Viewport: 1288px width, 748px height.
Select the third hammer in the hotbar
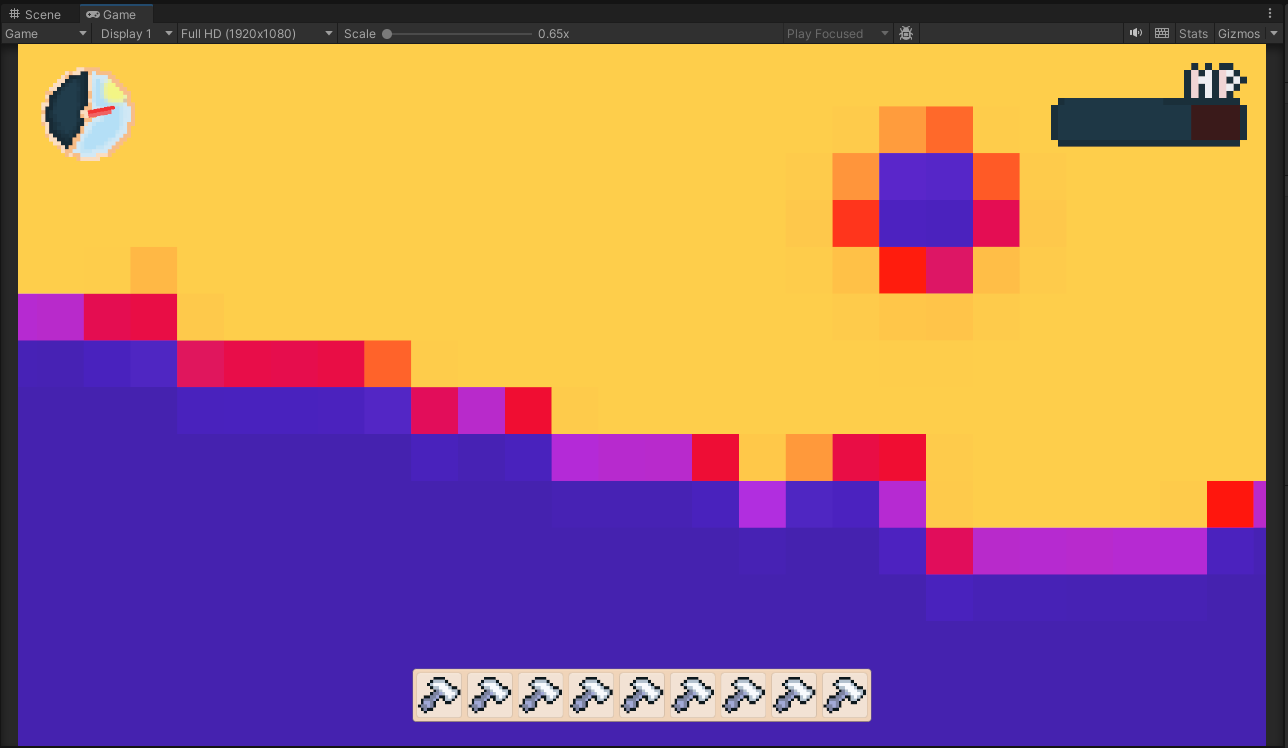tap(540, 695)
